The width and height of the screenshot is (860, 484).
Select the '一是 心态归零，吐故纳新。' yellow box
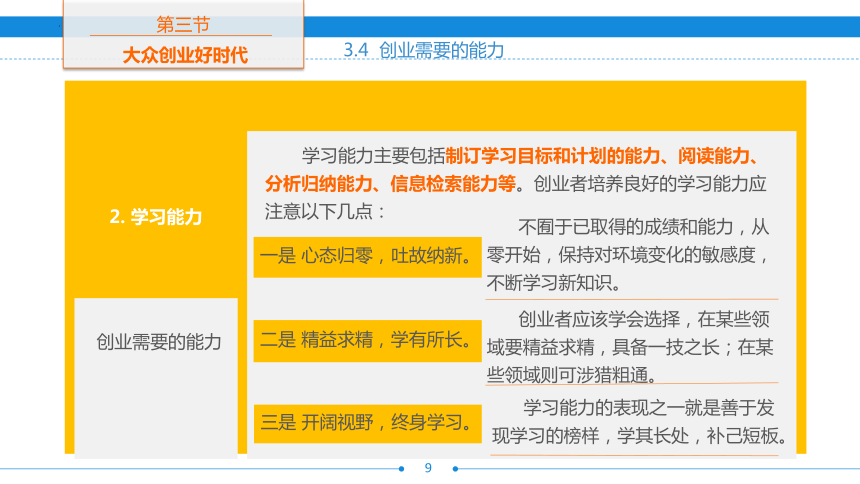tap(367, 257)
